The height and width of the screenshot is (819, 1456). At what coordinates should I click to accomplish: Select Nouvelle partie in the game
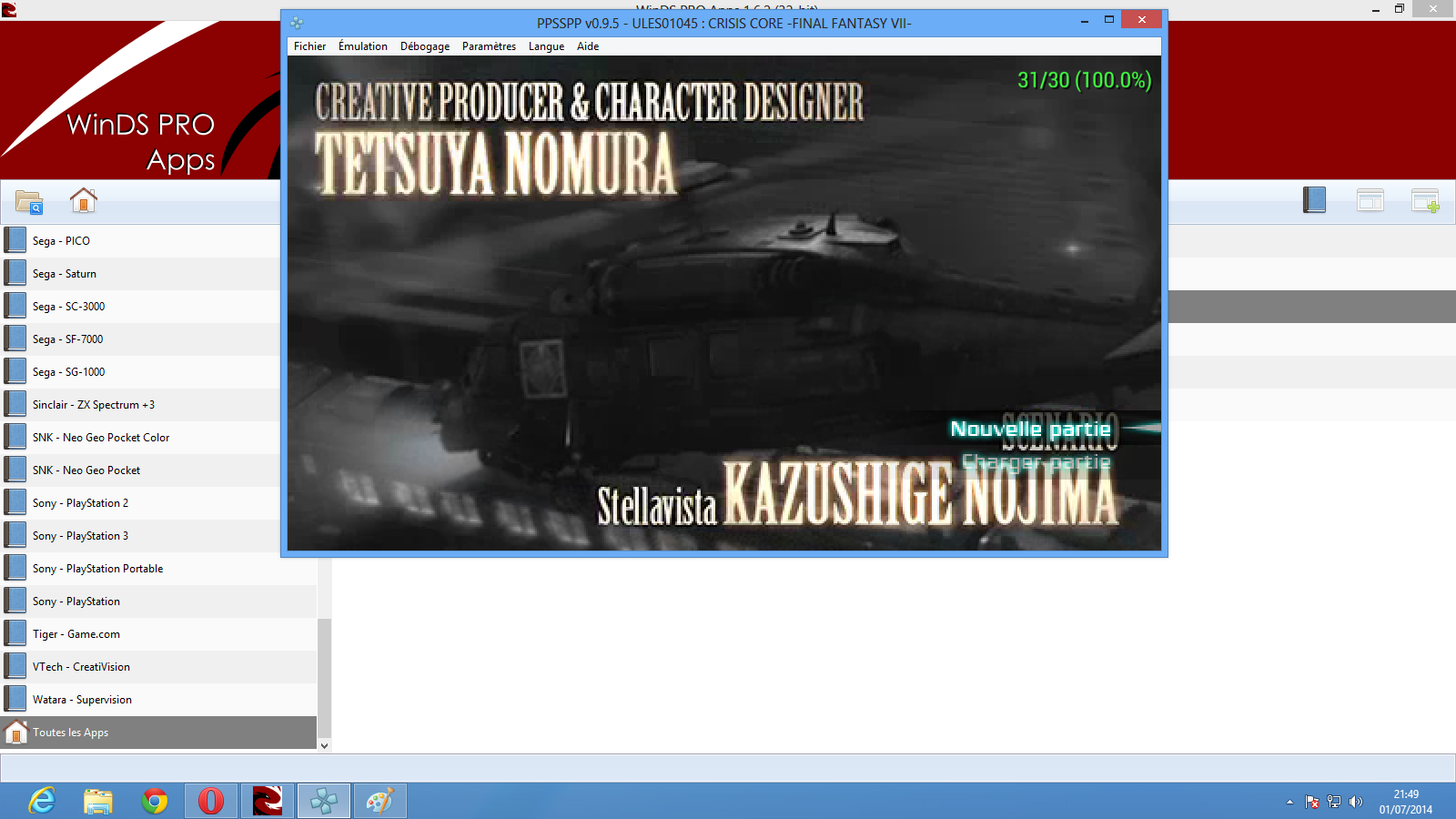pos(1031,429)
